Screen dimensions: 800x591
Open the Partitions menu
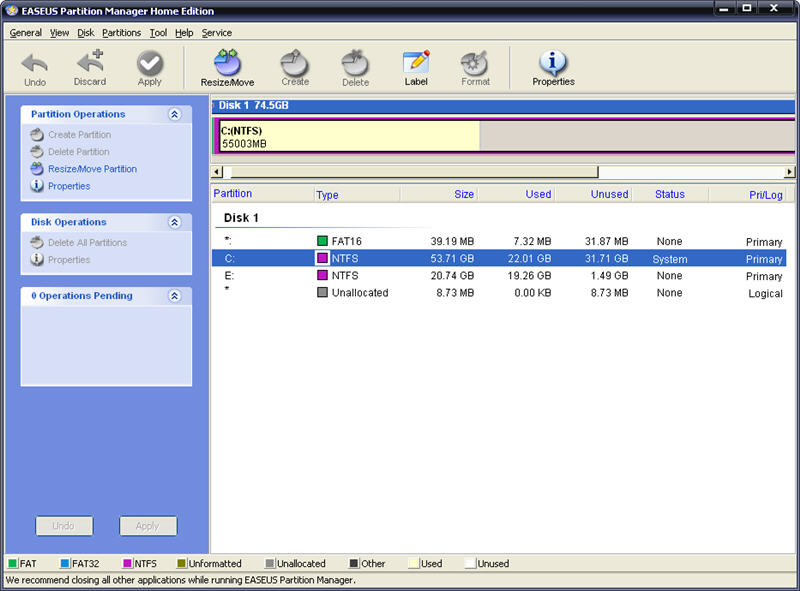point(121,33)
